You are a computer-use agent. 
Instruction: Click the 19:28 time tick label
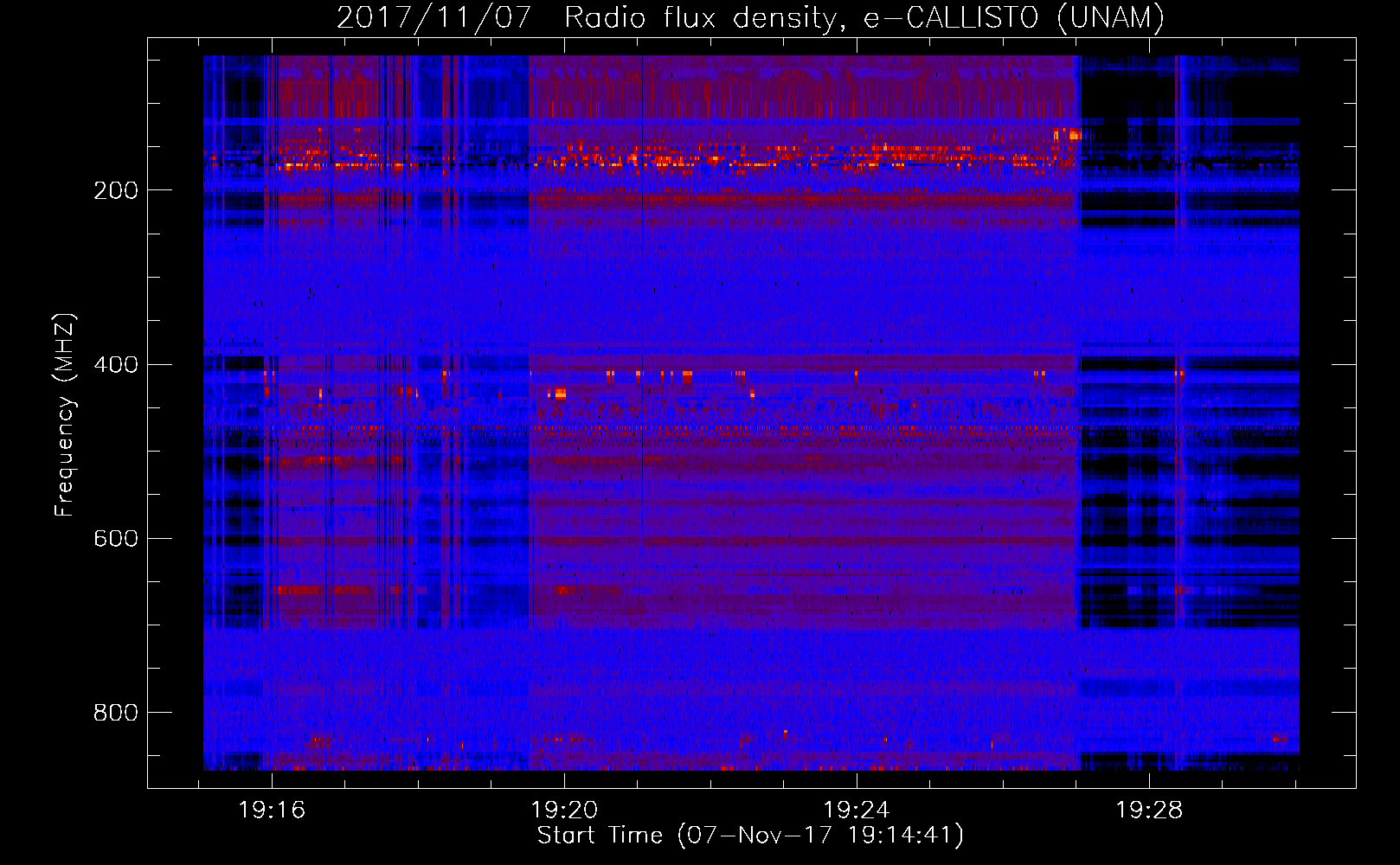click(x=1149, y=811)
